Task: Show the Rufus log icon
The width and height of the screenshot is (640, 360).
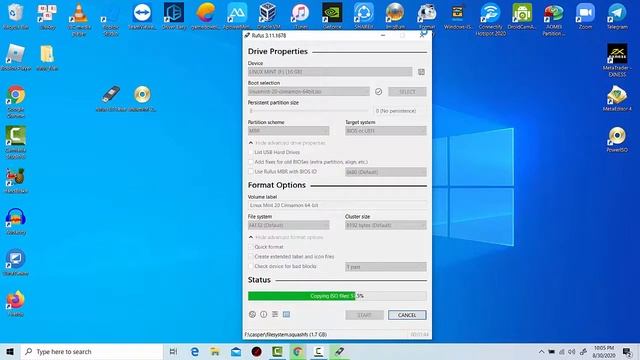Action: (287, 314)
